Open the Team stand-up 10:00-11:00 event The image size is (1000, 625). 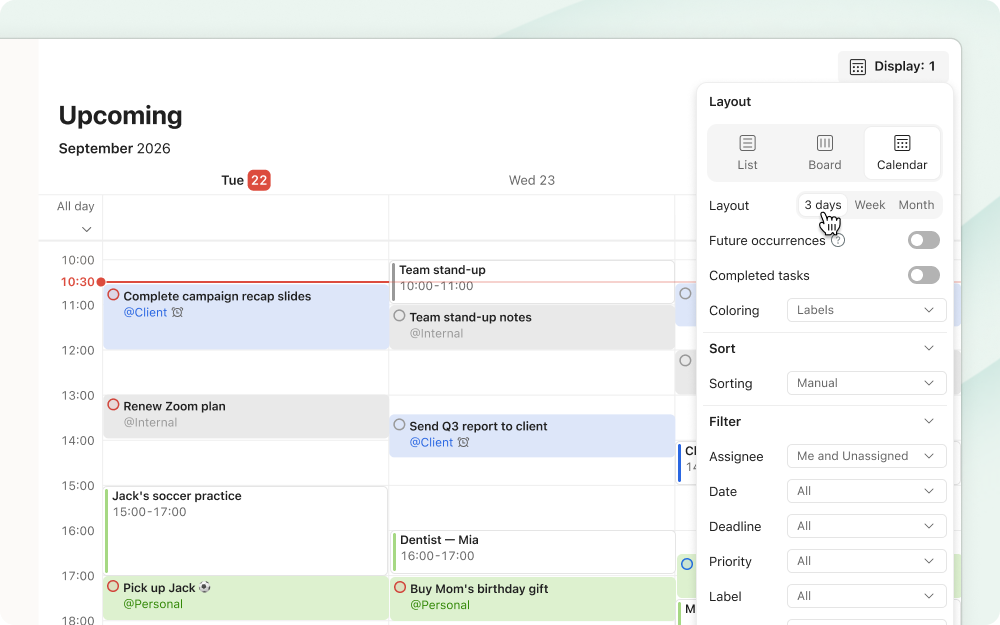tap(533, 281)
